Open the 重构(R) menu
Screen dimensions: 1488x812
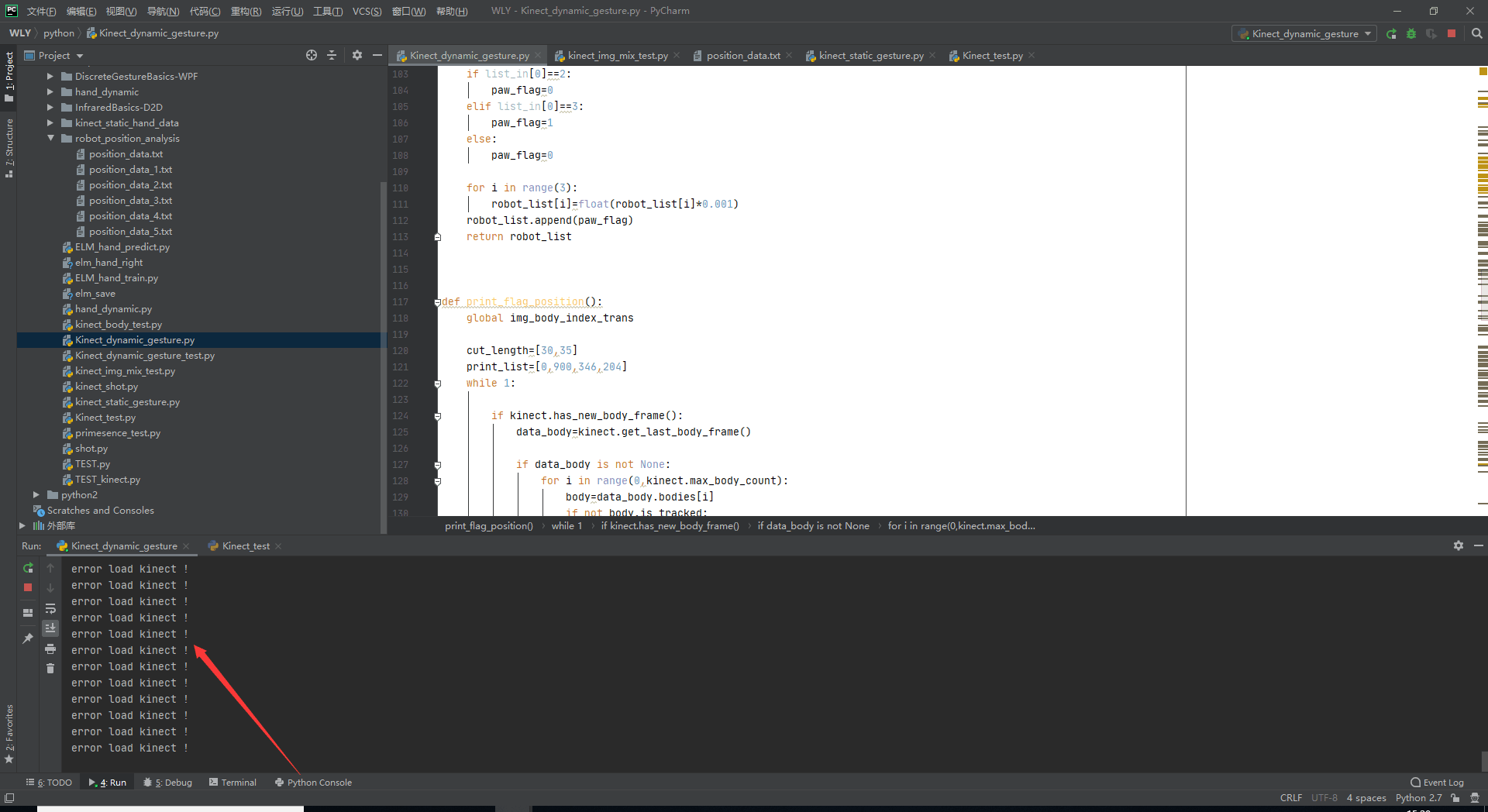(x=246, y=11)
